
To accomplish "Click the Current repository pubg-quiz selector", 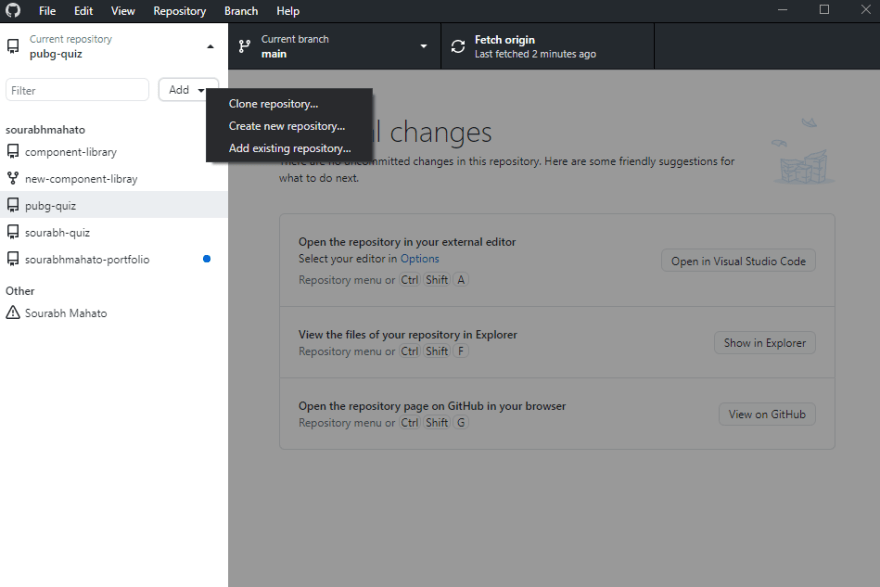I will click(114, 47).
